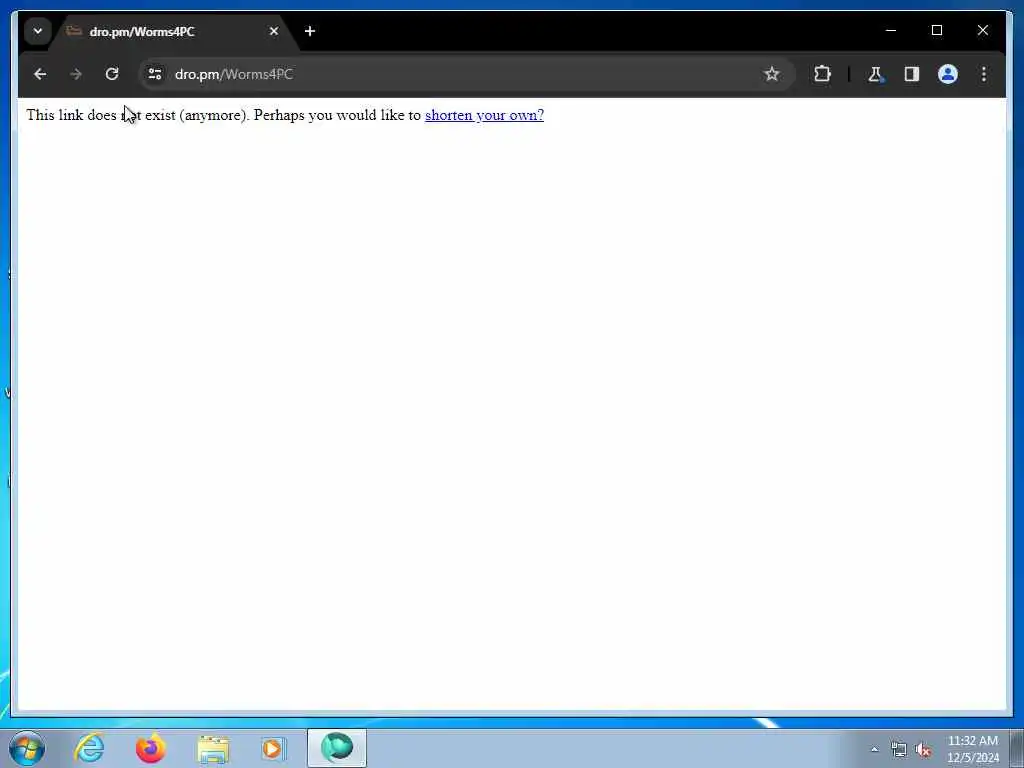The height and width of the screenshot is (768, 1024).
Task: View site information for dro.pm
Action: [155, 74]
